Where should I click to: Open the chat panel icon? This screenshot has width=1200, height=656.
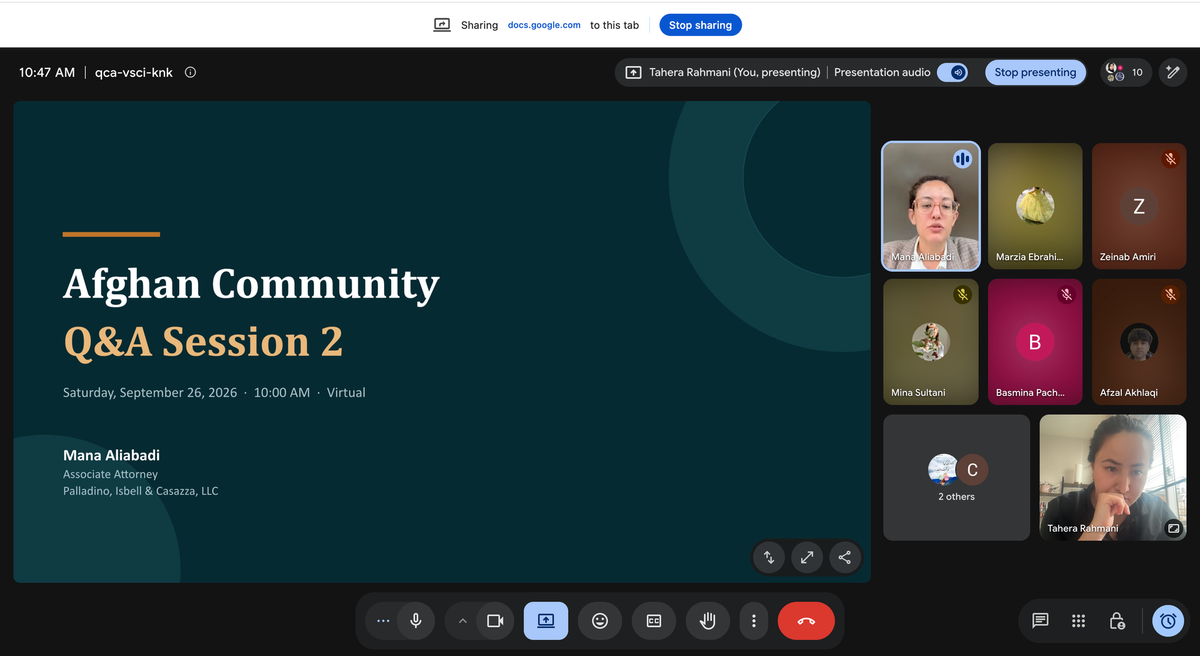(x=1040, y=621)
